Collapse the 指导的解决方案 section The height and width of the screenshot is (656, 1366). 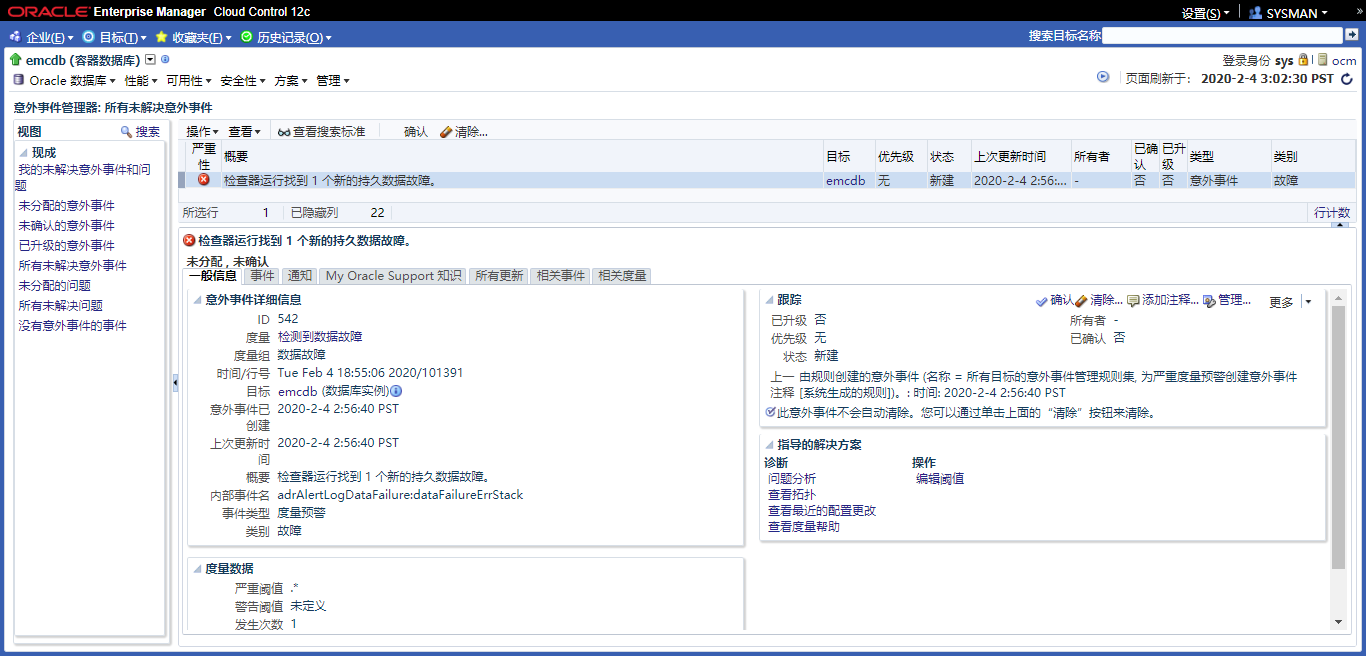coord(769,445)
